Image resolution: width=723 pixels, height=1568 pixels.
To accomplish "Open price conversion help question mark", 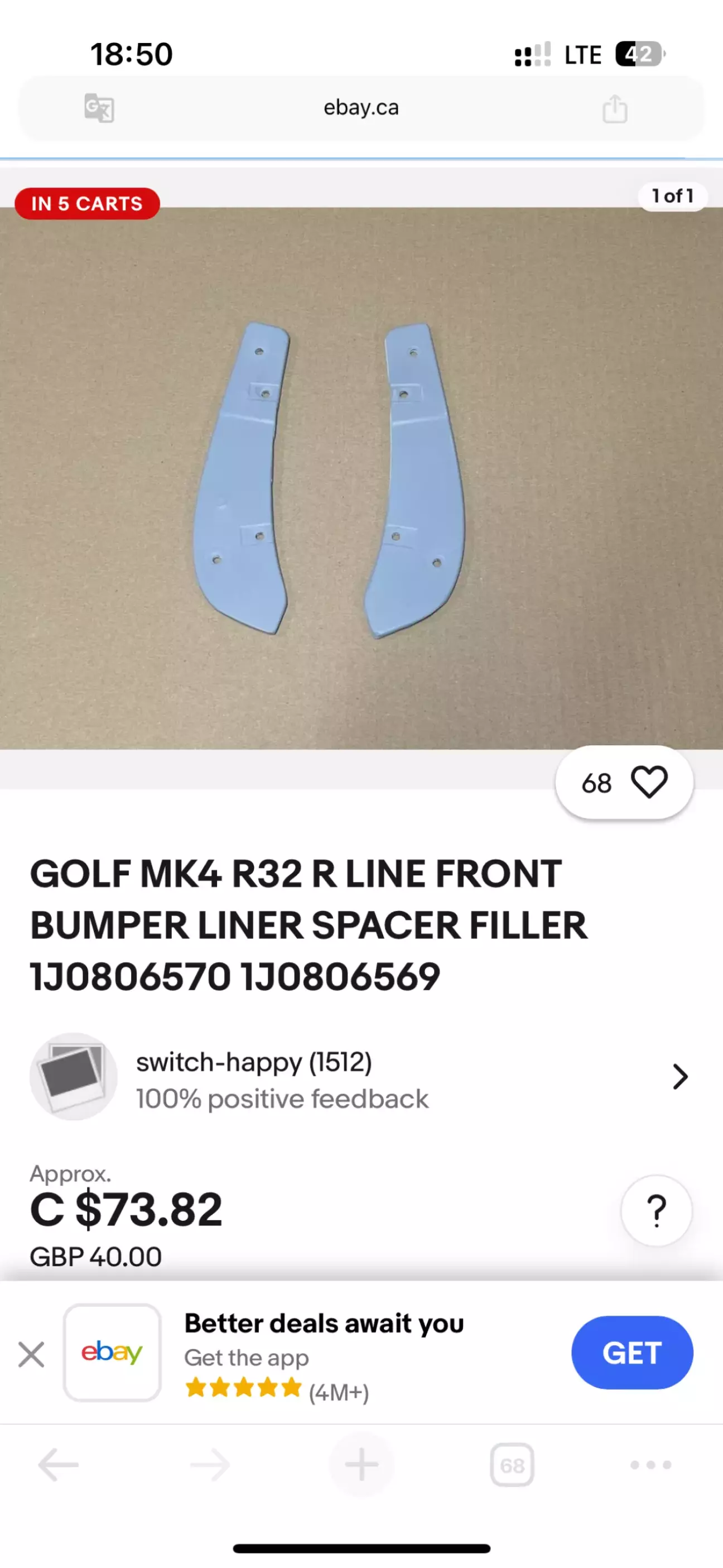I will (x=656, y=1211).
